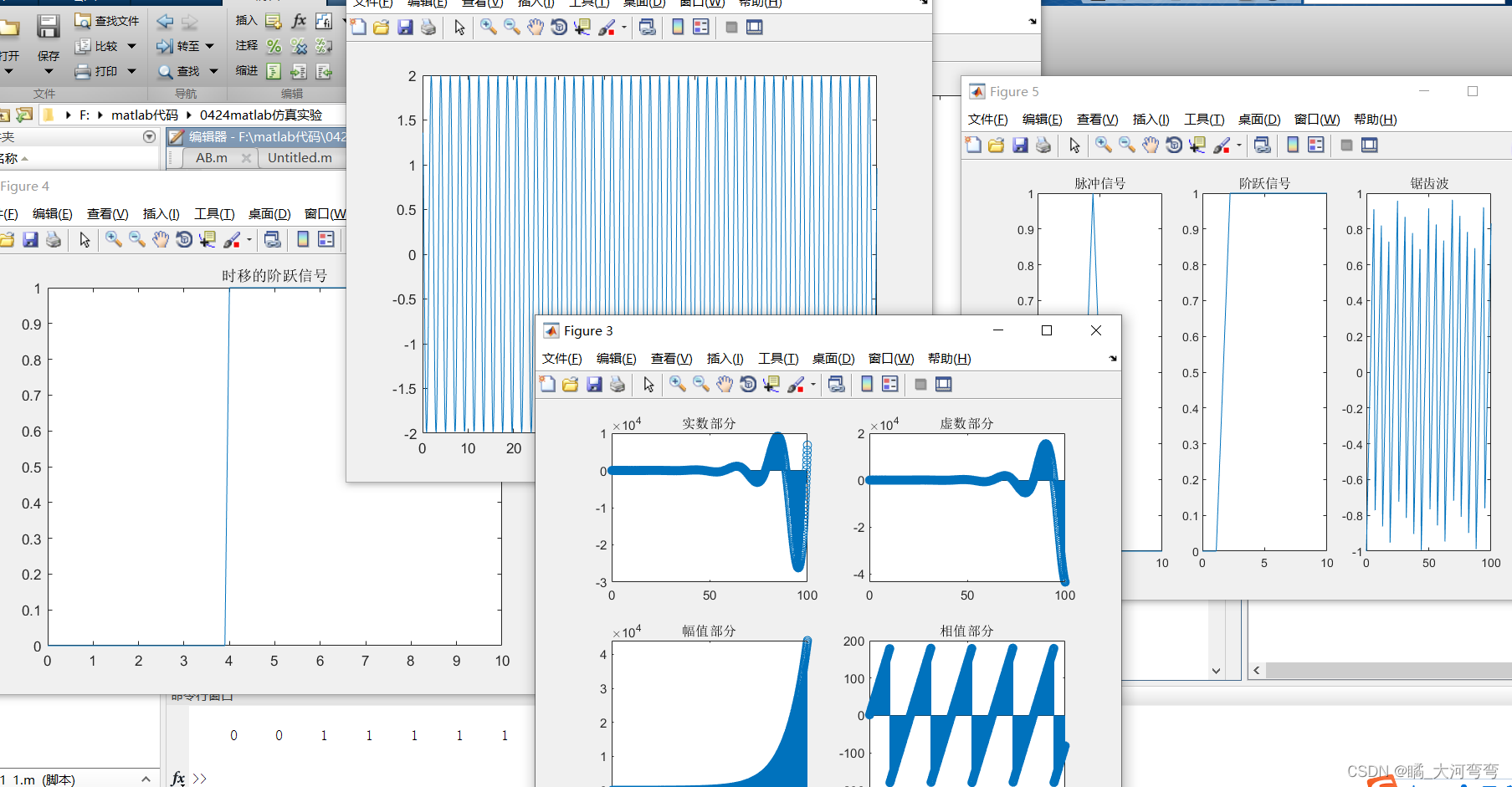Screen dimensions: 1512x787
Task: Select Pan hand tool in Figure 5
Action: point(1151,145)
